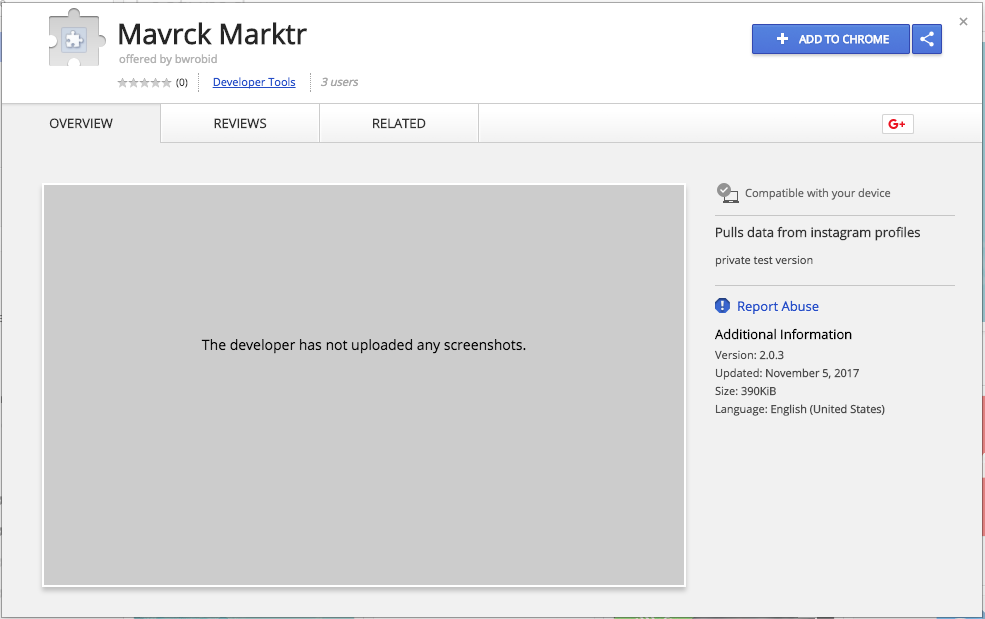Click the '(0)' rating count
This screenshot has height=619, width=985.
point(182,82)
